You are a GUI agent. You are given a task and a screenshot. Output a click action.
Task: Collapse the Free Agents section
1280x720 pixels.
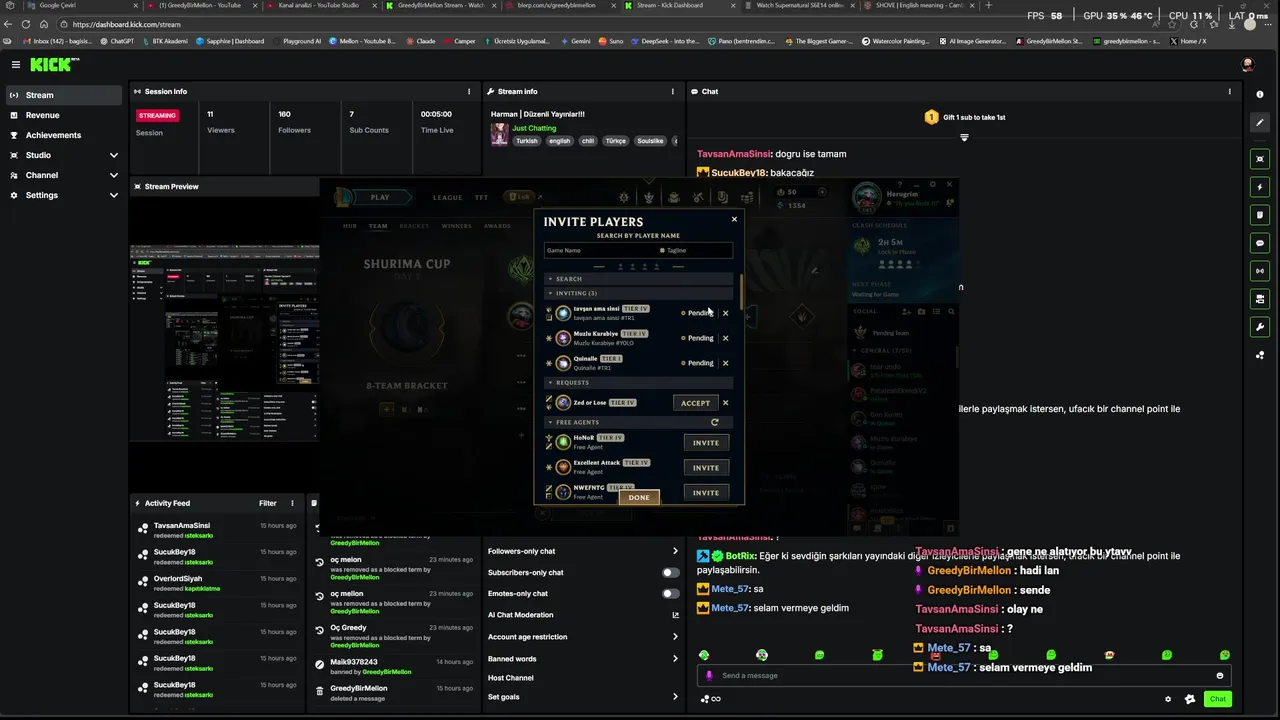[x=550, y=422]
